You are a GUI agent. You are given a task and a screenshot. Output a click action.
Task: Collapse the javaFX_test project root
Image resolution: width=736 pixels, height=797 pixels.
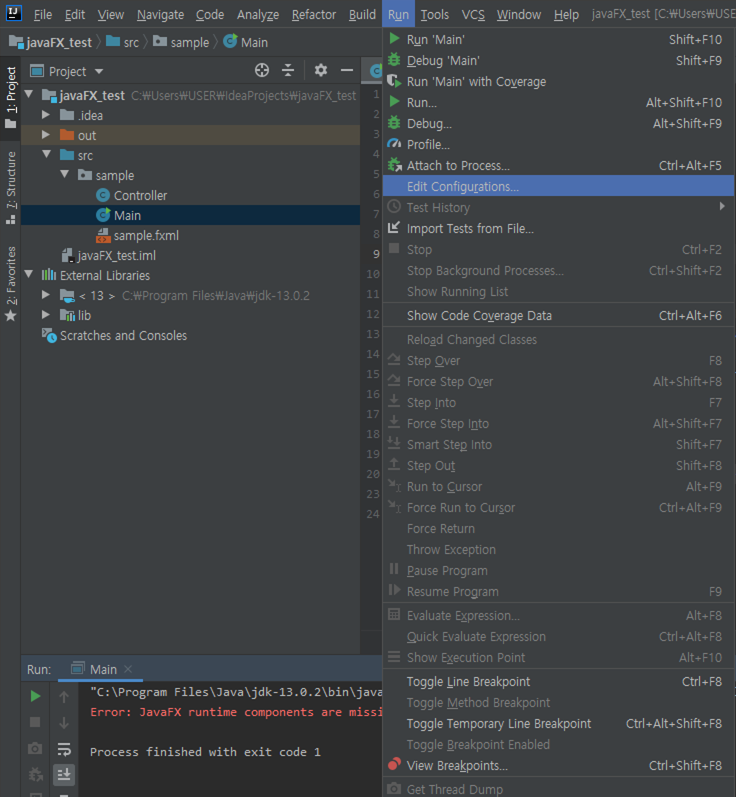tap(29, 94)
